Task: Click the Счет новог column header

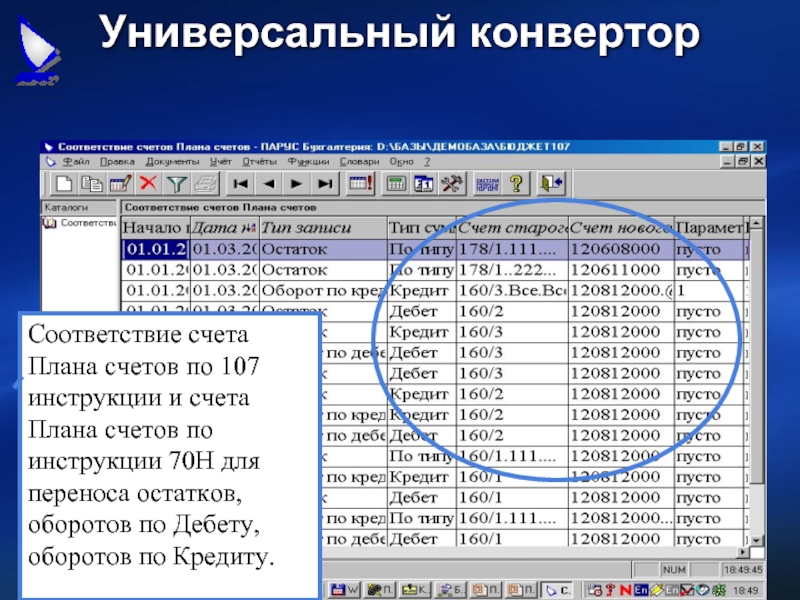Action: coord(621,228)
